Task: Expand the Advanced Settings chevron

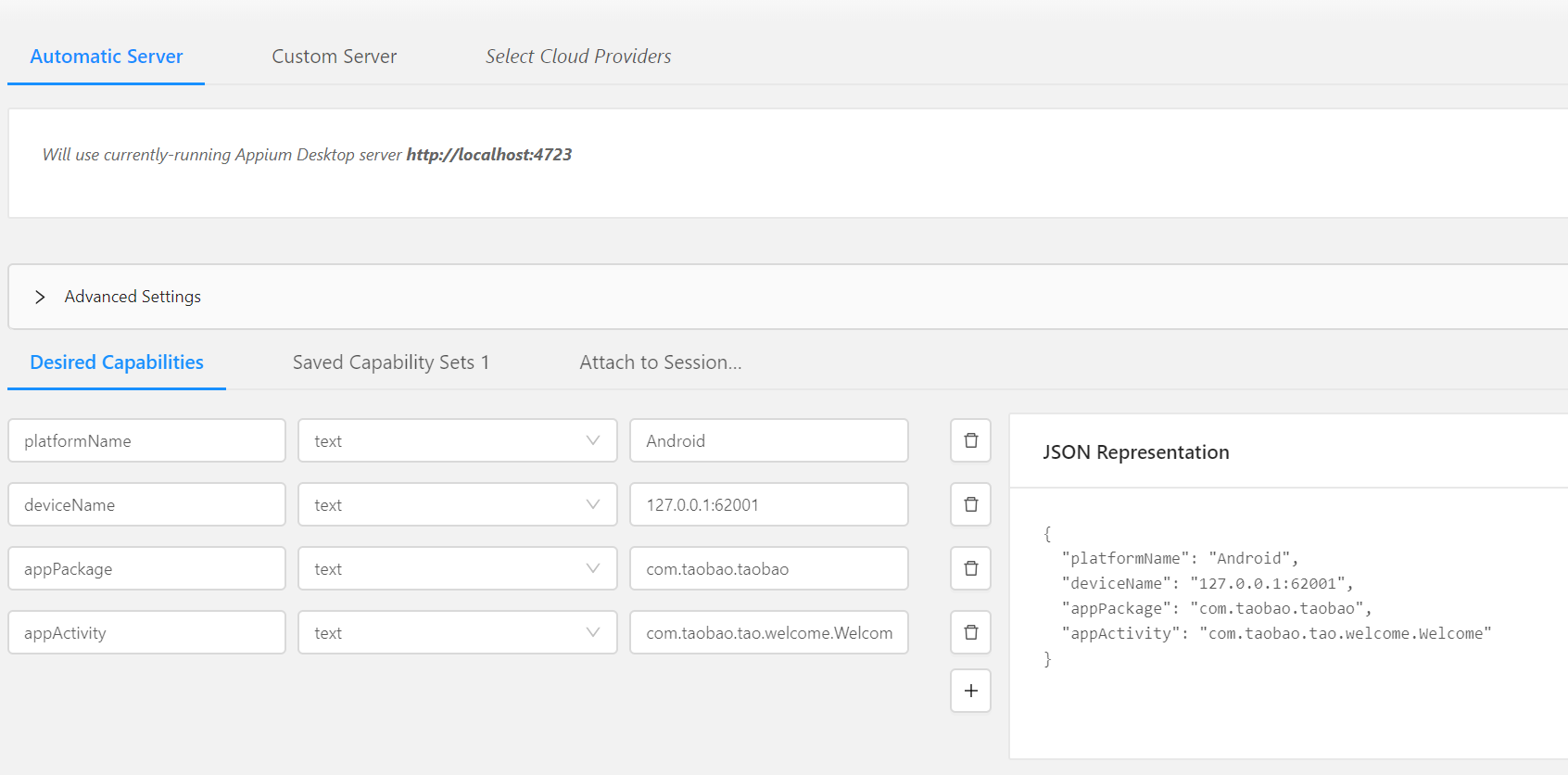Action: point(40,297)
